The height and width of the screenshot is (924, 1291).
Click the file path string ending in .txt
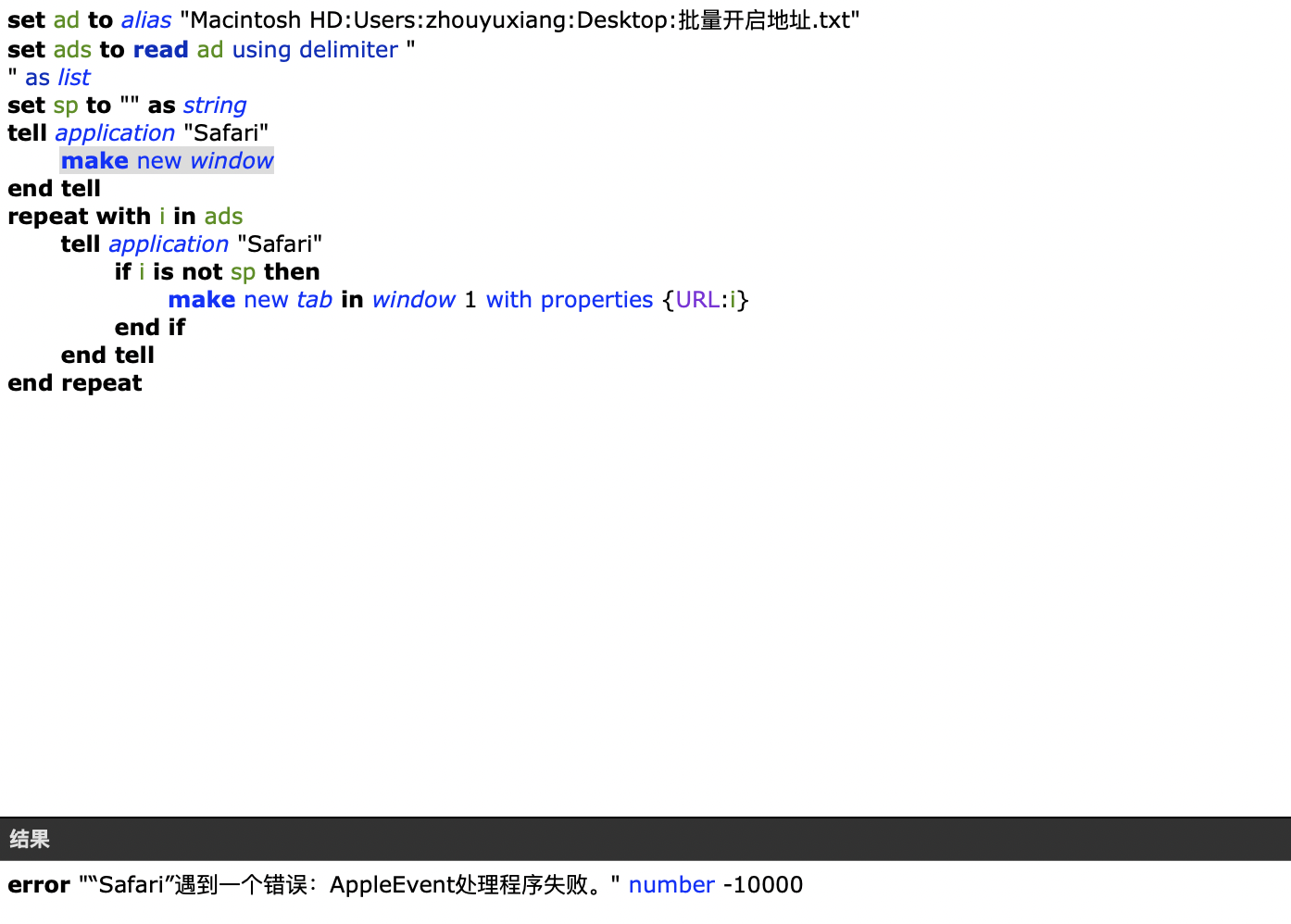[520, 20]
